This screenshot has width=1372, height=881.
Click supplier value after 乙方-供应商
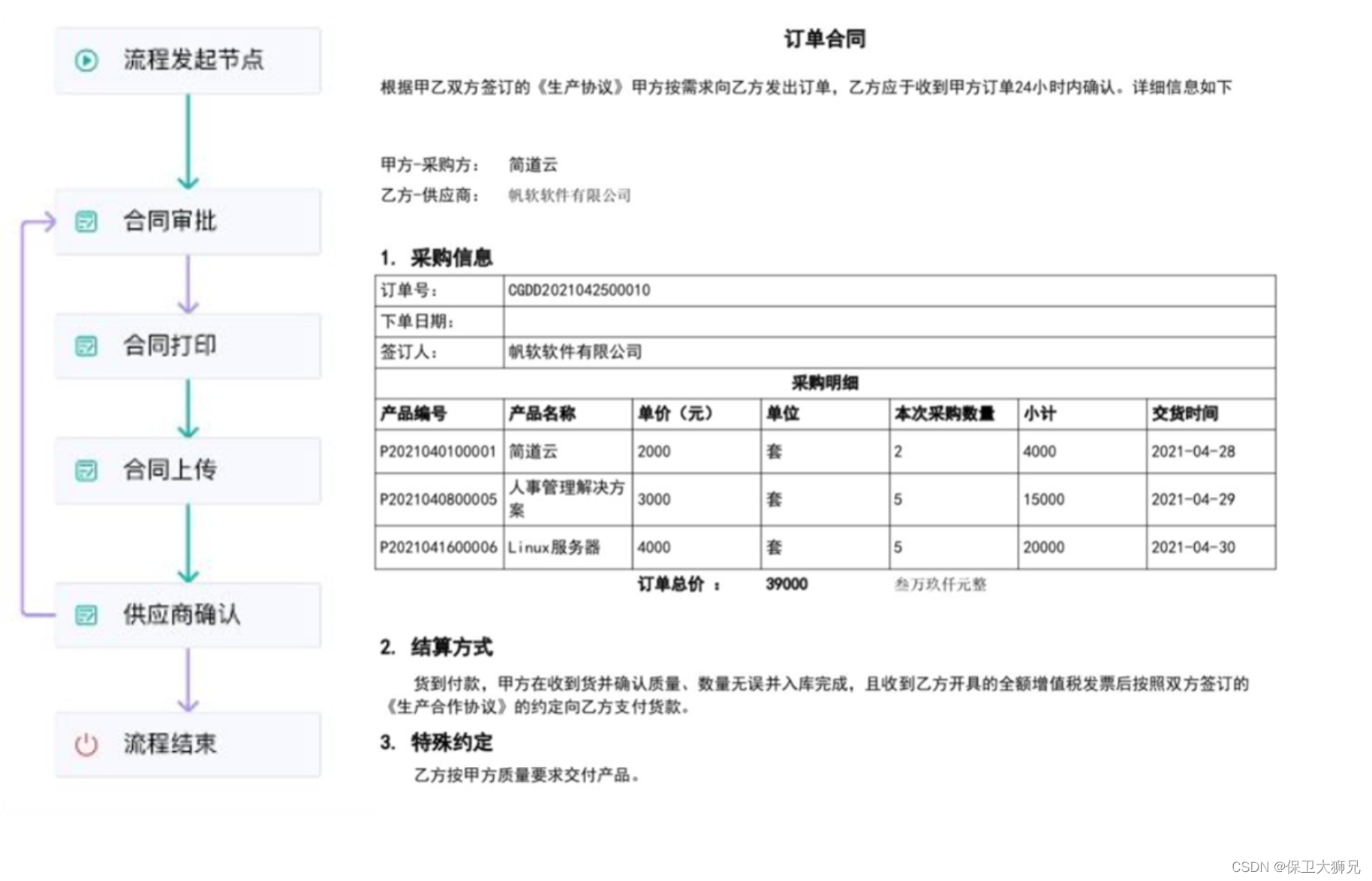pos(570,196)
